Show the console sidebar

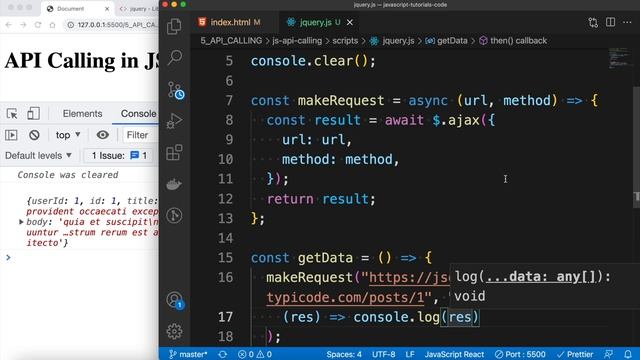11,135
